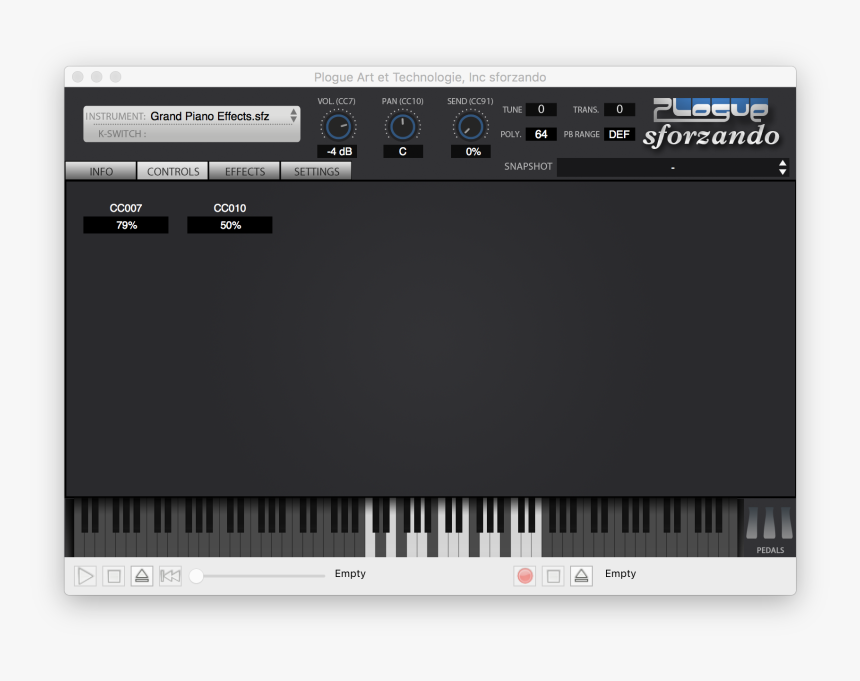The image size is (860, 681).
Task: Click the pan value field showing C
Action: 403,151
